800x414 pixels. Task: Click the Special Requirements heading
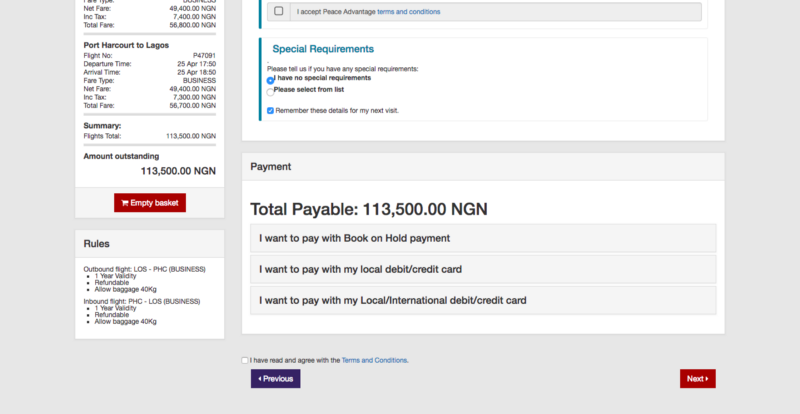click(323, 49)
